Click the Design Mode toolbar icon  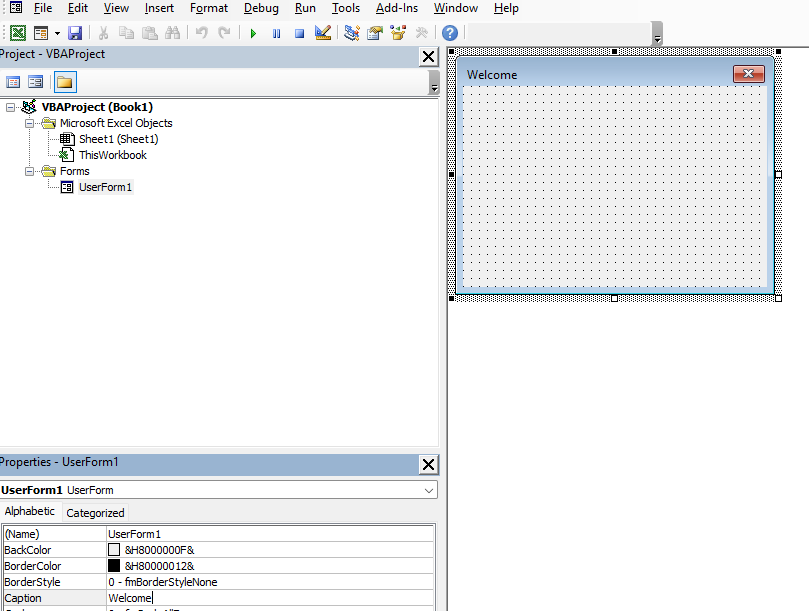pyautogui.click(x=322, y=32)
